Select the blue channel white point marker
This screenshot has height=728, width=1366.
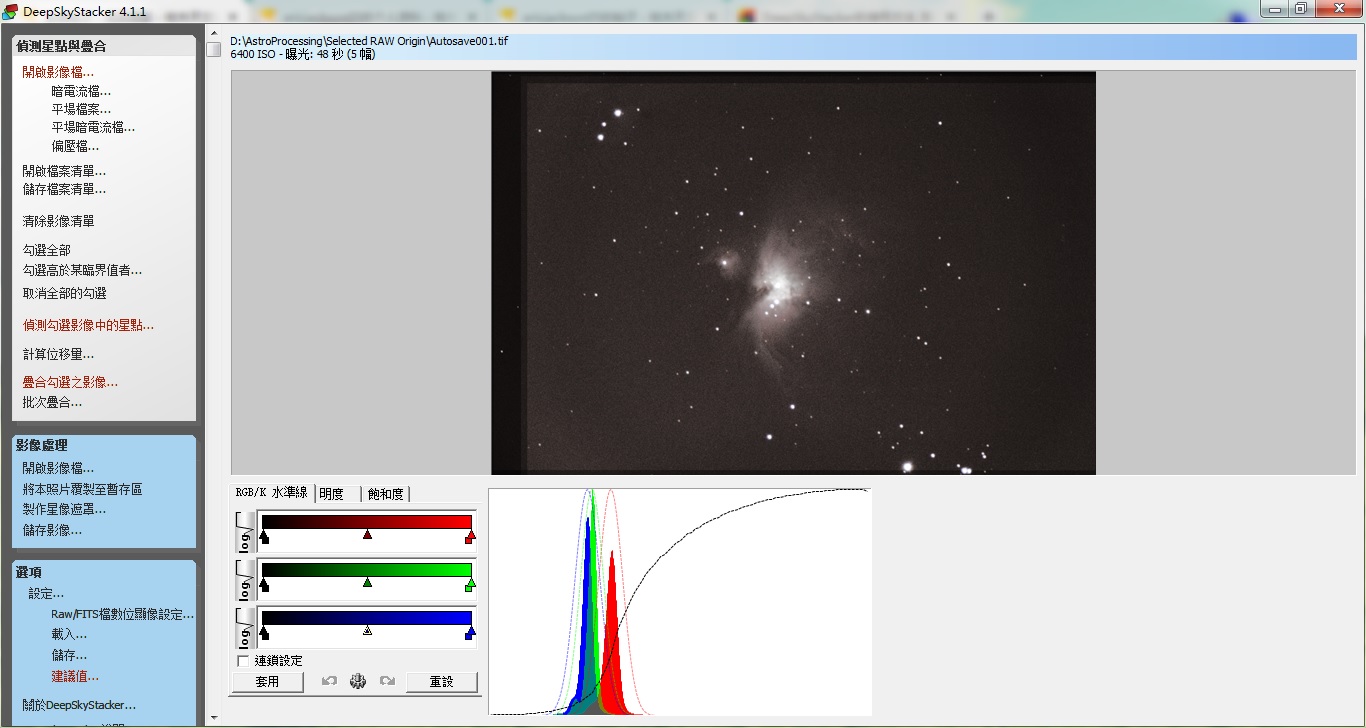[x=470, y=632]
